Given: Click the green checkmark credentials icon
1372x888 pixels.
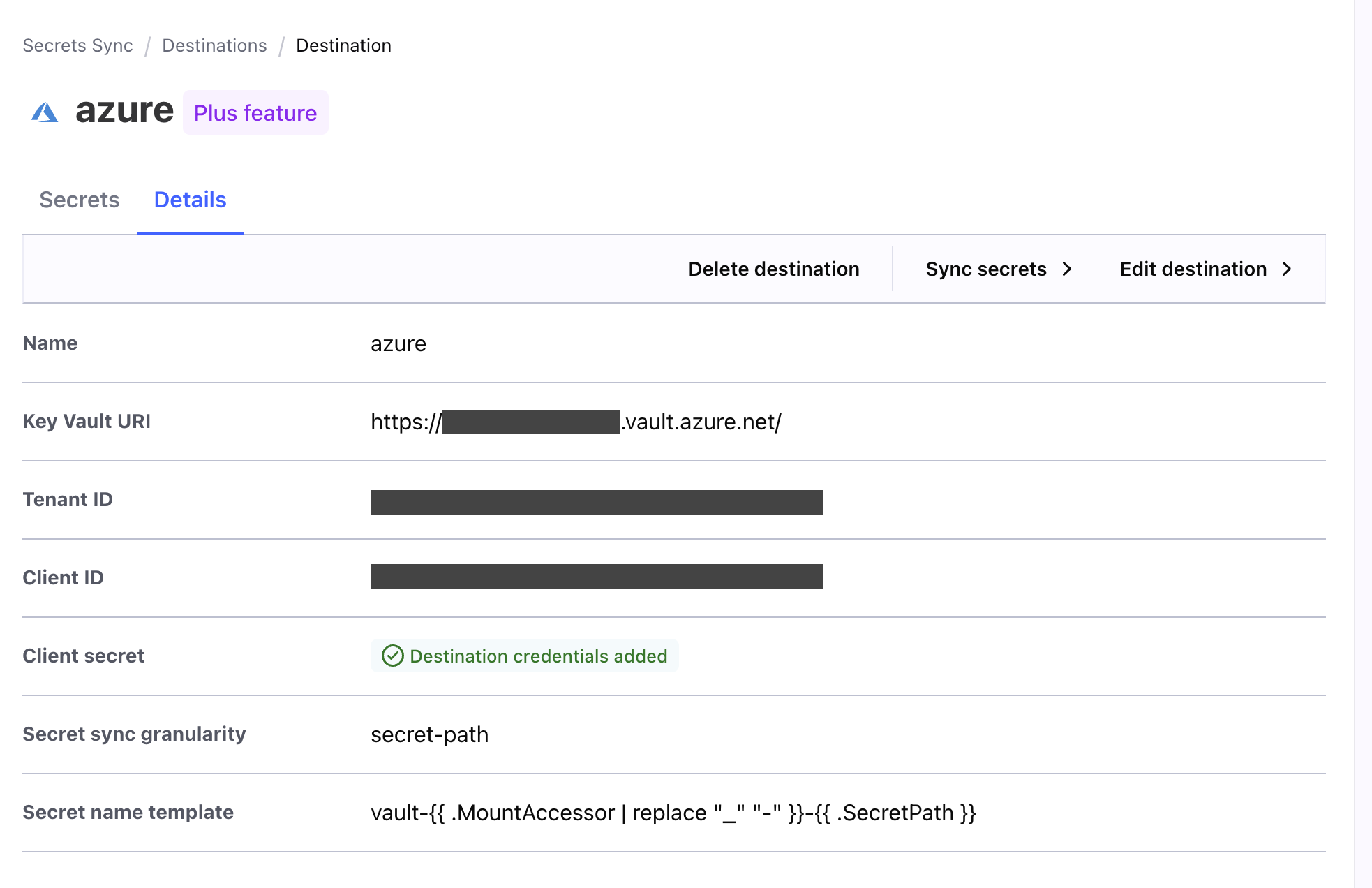Looking at the screenshot, I should point(393,656).
